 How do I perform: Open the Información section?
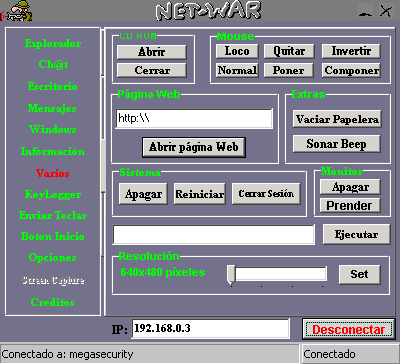(x=53, y=151)
